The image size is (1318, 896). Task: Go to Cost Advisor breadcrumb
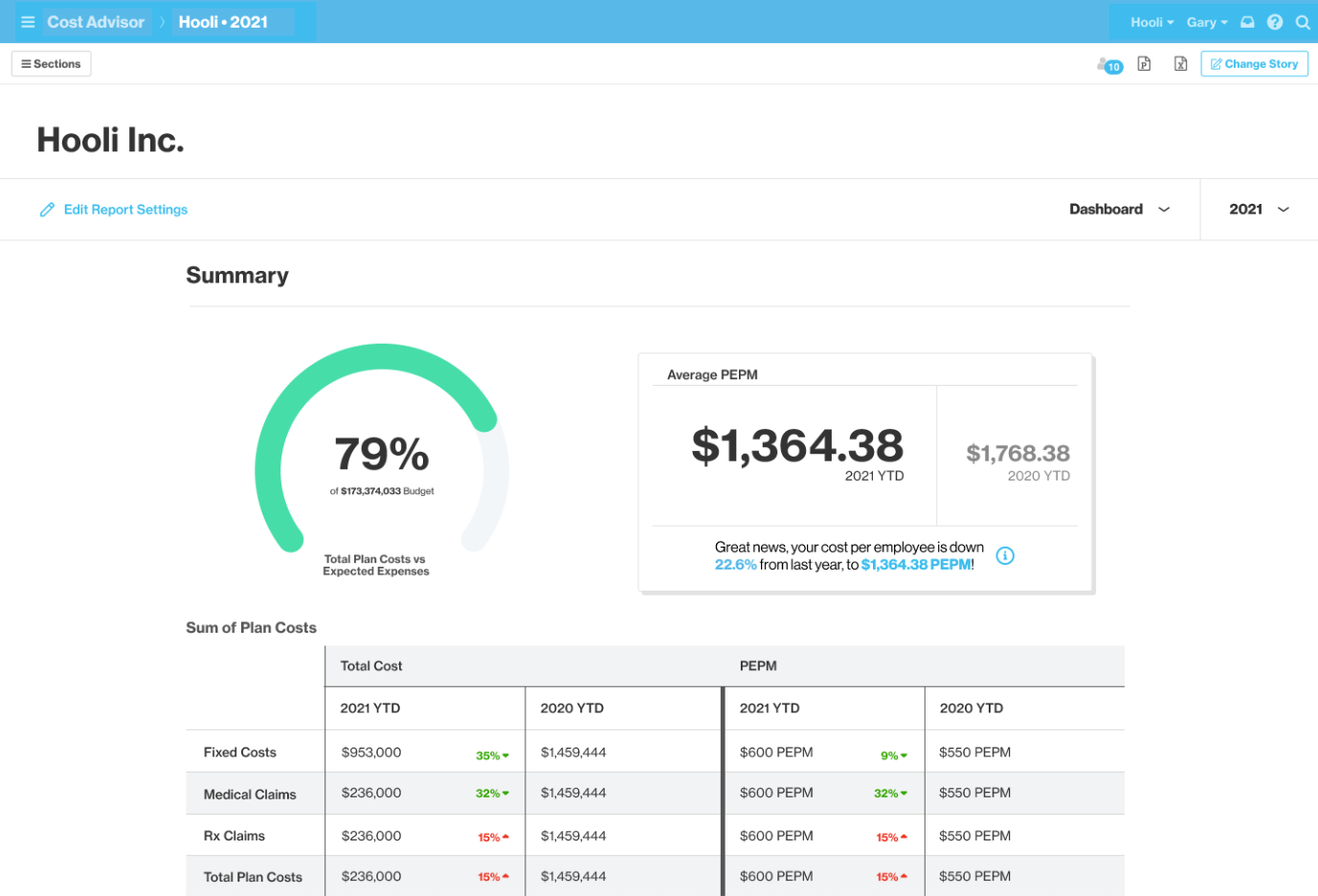click(x=96, y=22)
